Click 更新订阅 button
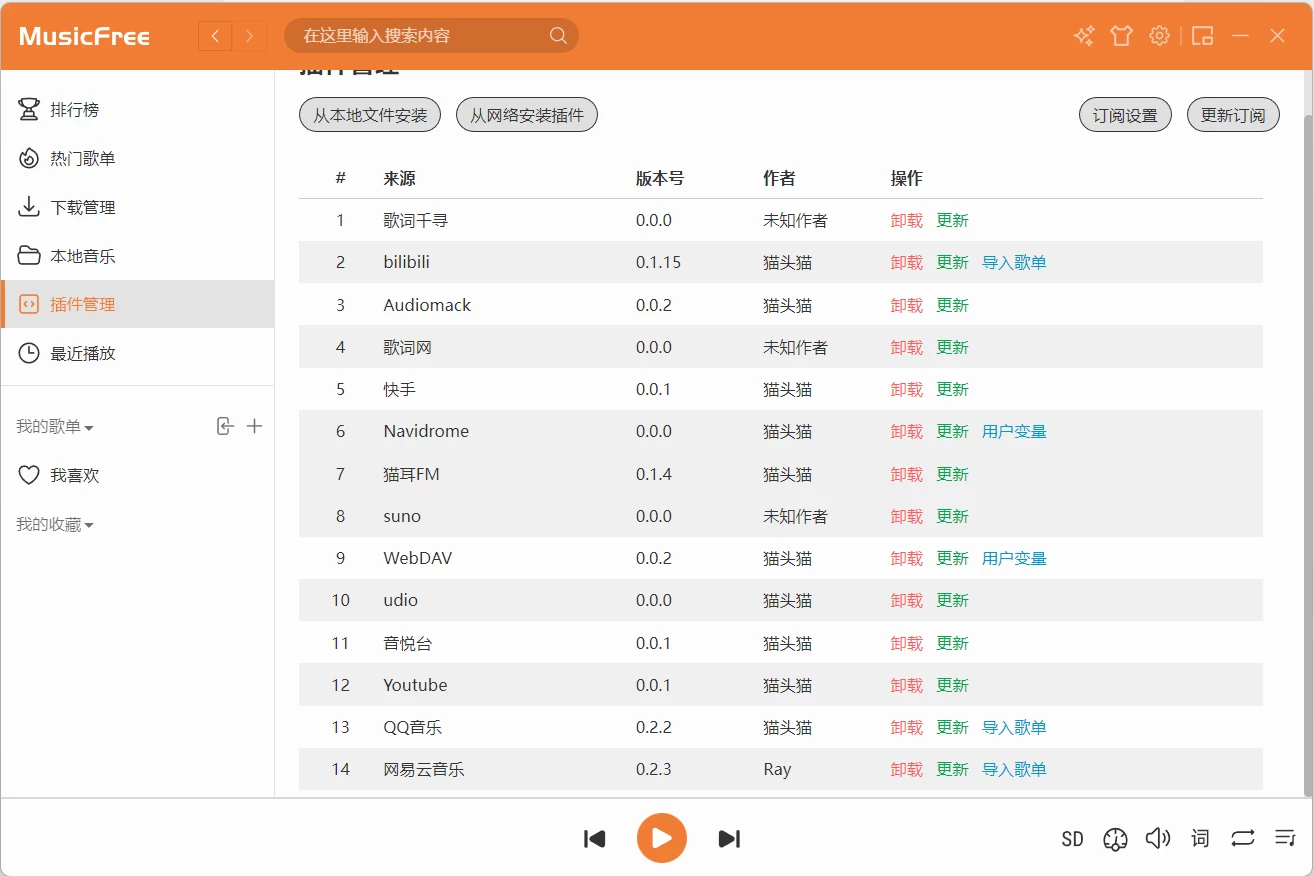This screenshot has height=876, width=1314. click(1233, 115)
